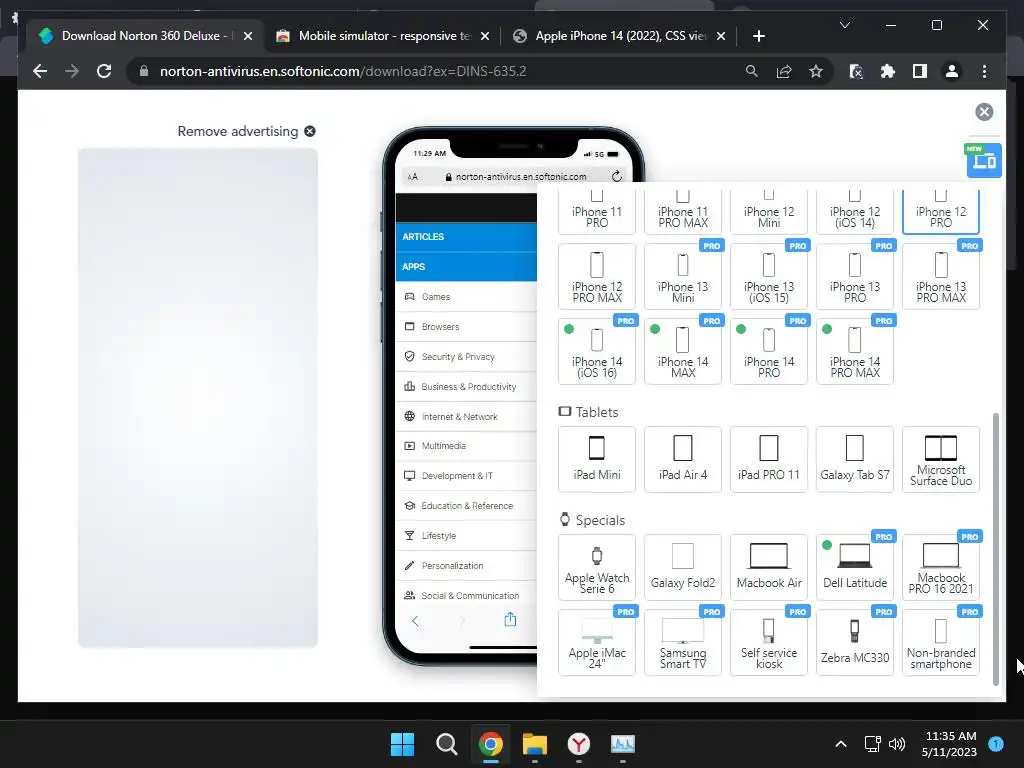The height and width of the screenshot is (768, 1024).
Task: Open the Development & IT category
Action: pyautogui.click(x=466, y=476)
